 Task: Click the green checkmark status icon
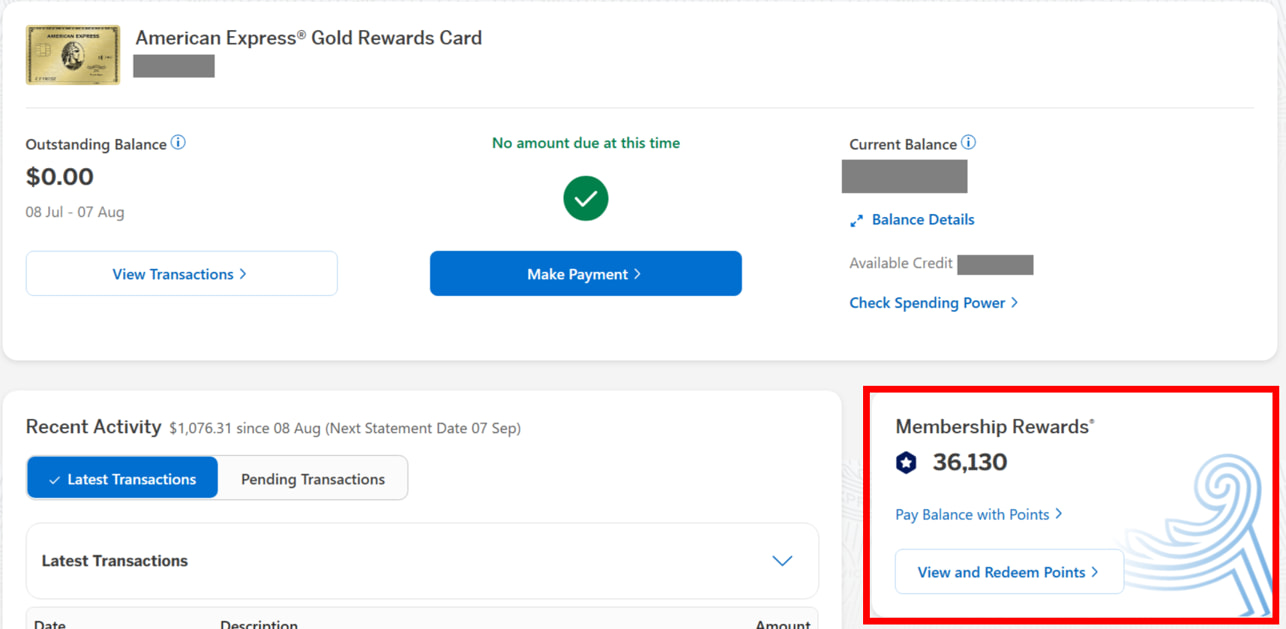click(x=586, y=198)
